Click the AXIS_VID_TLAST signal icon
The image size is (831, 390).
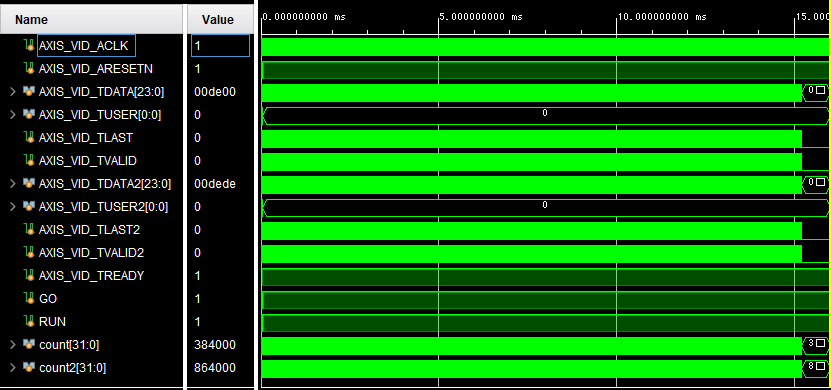[x=30, y=137]
